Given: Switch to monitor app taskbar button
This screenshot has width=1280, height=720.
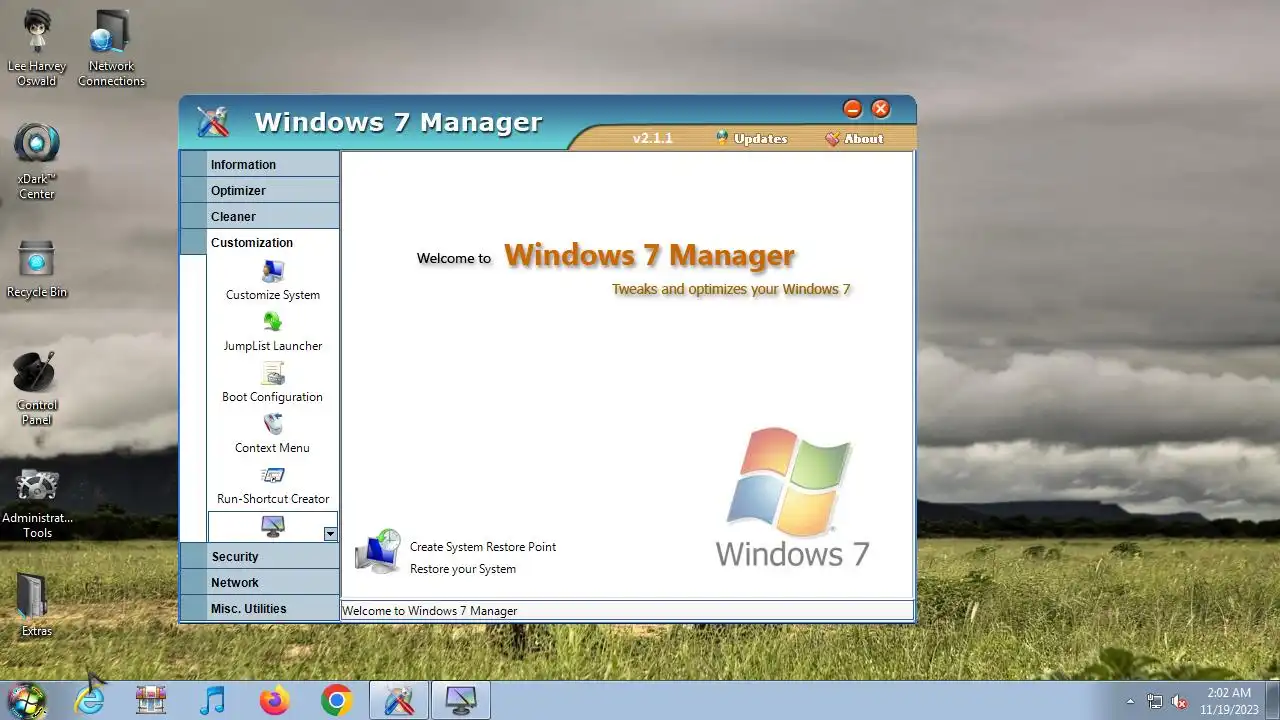Looking at the screenshot, I should click(x=461, y=700).
